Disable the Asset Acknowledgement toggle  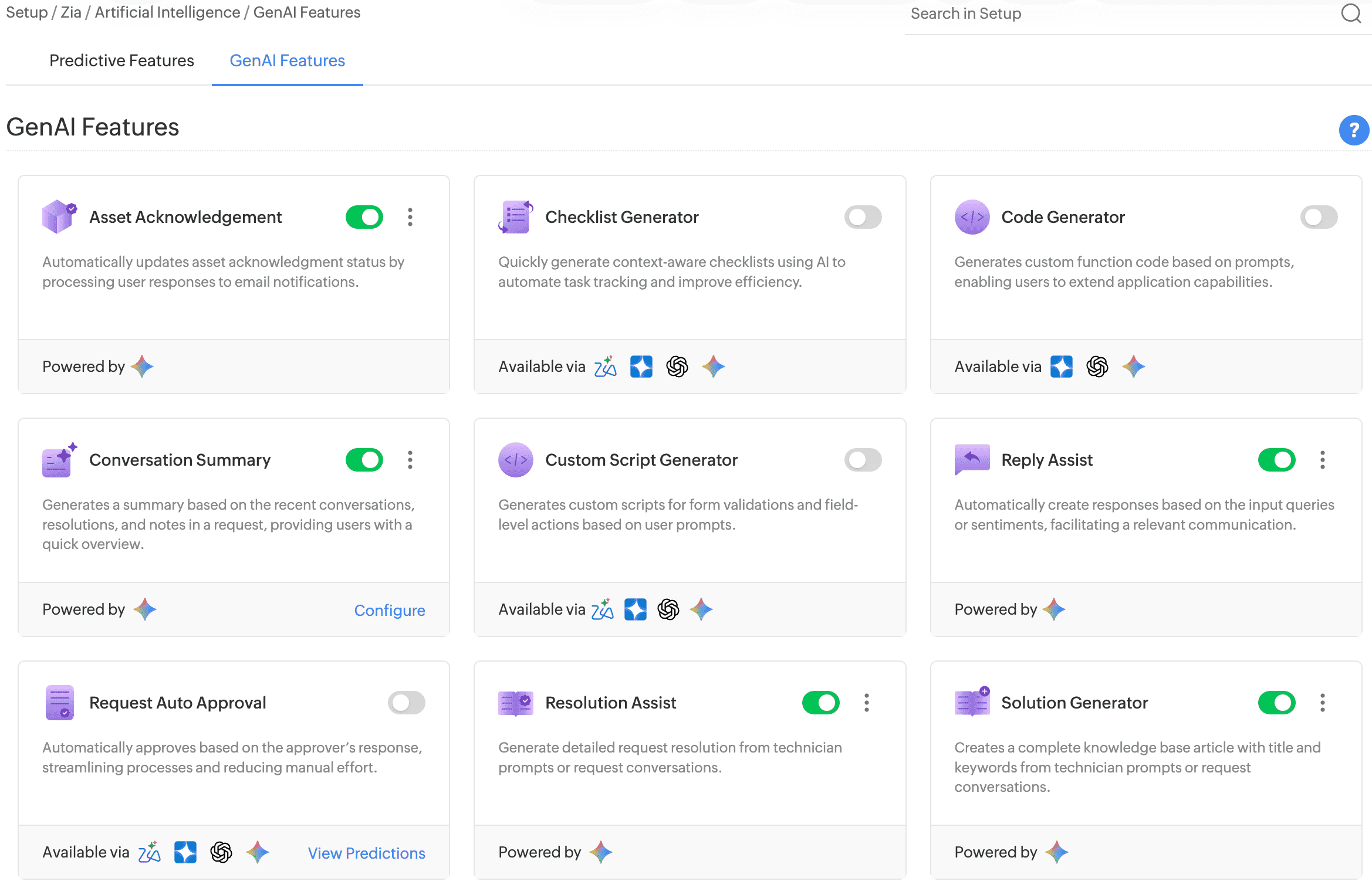coord(364,217)
